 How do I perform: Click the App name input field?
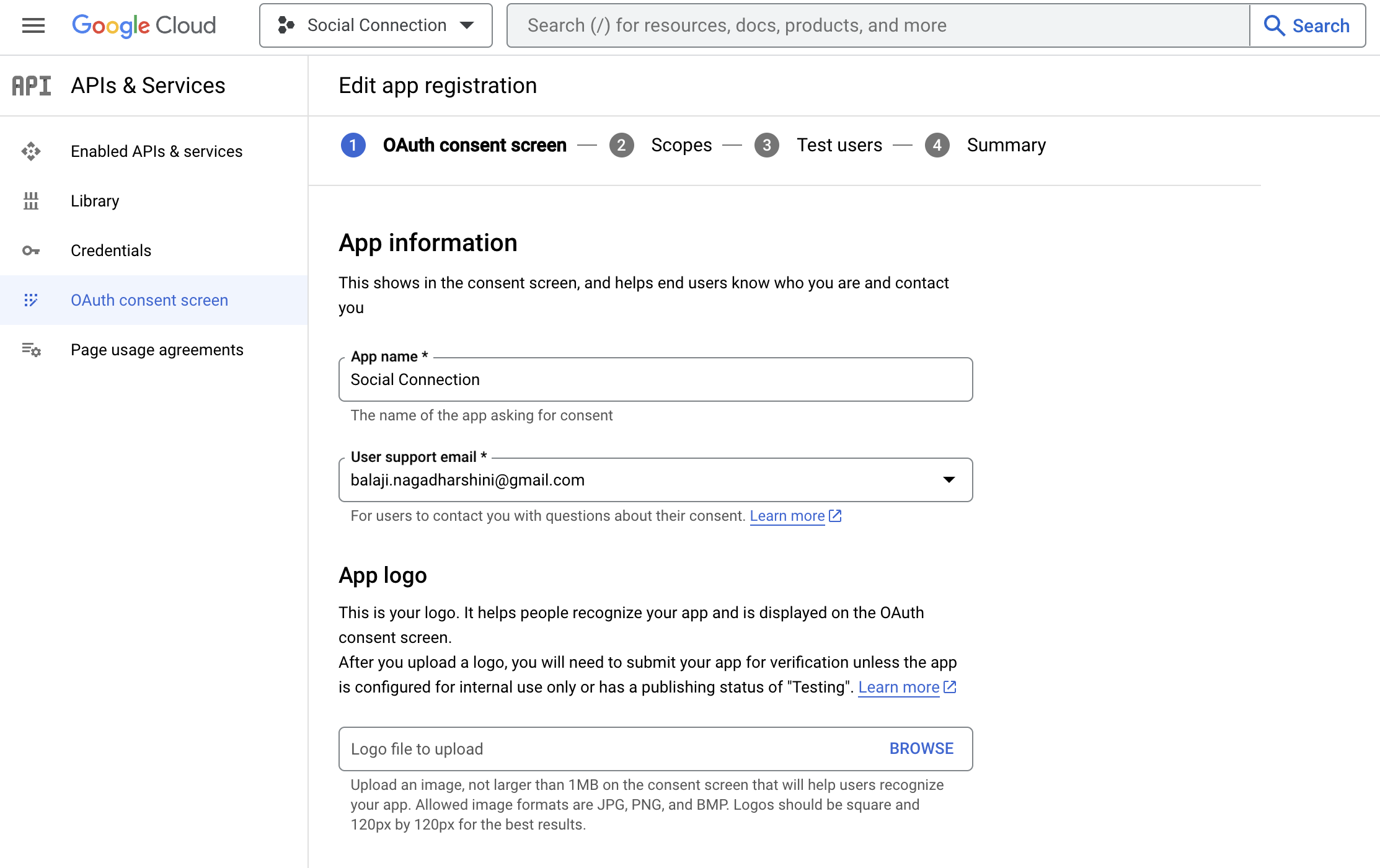[656, 379]
